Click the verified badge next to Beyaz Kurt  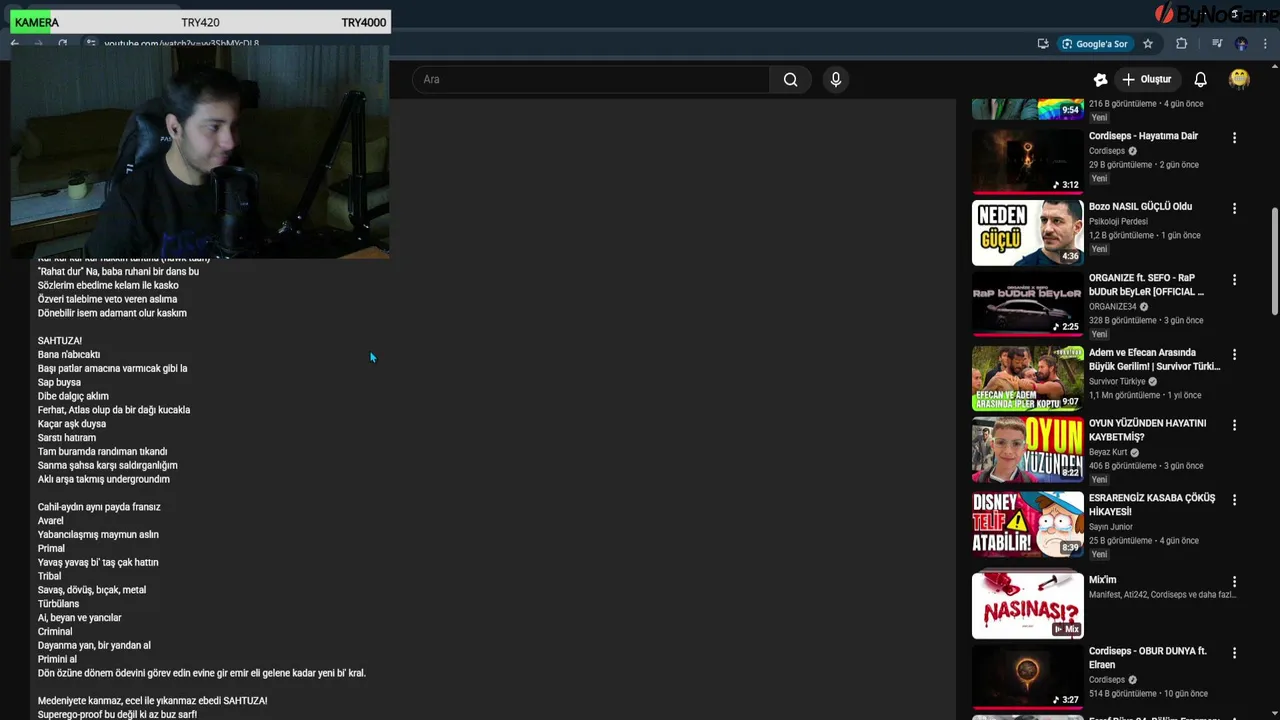point(1134,452)
